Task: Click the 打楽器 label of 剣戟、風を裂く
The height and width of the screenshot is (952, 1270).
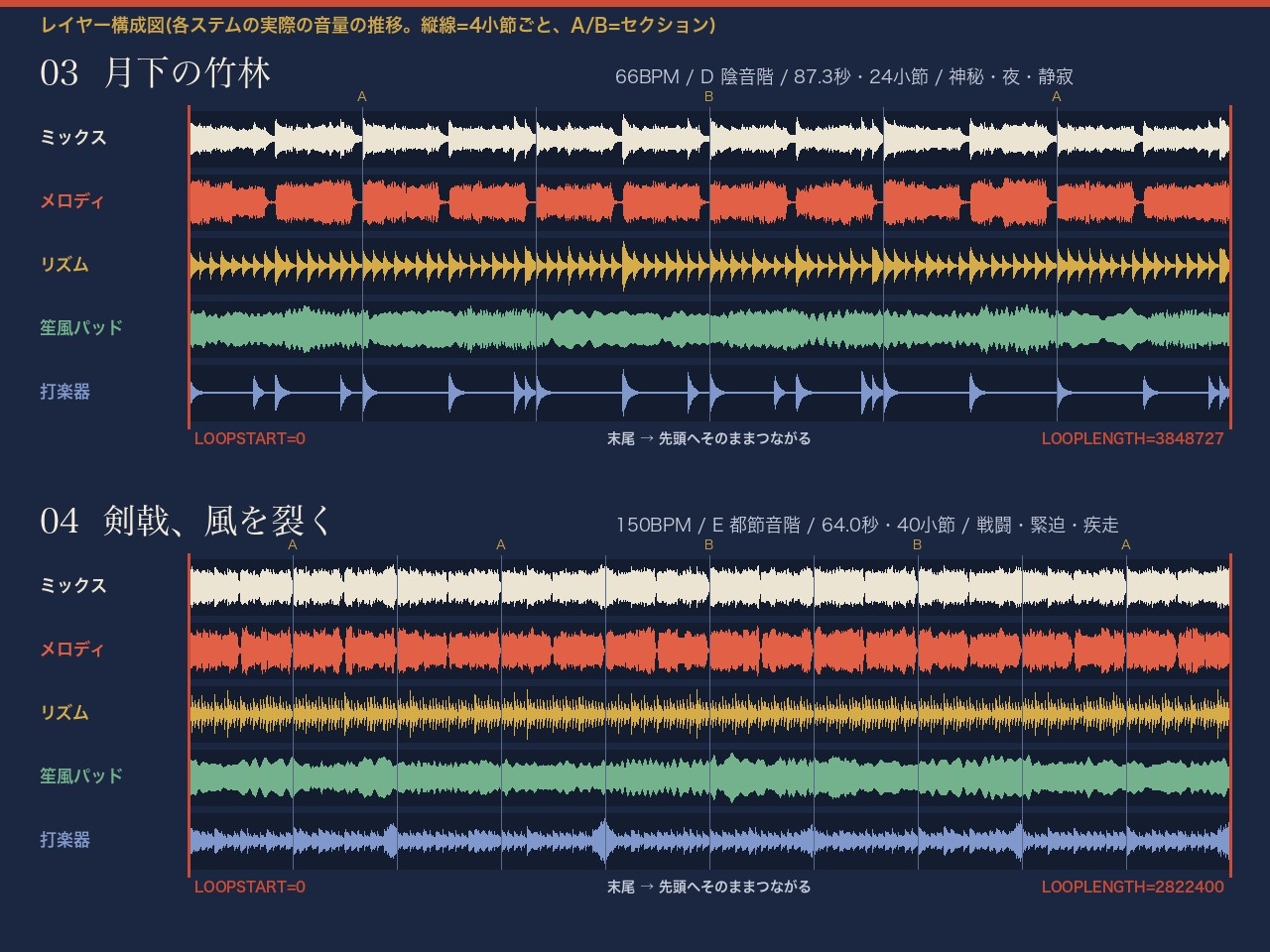Action: point(65,840)
